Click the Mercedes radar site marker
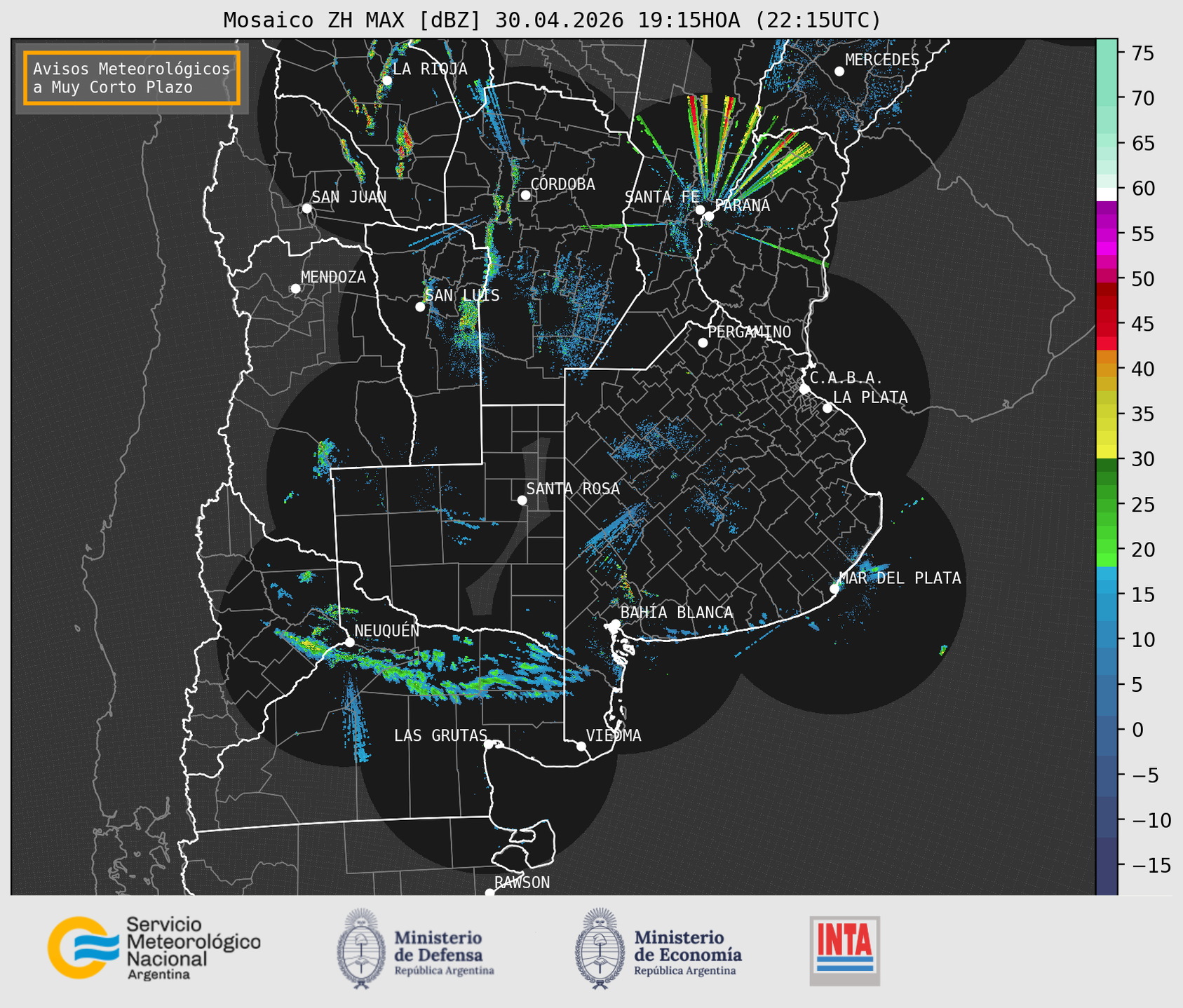1183x1008 pixels. pos(839,71)
